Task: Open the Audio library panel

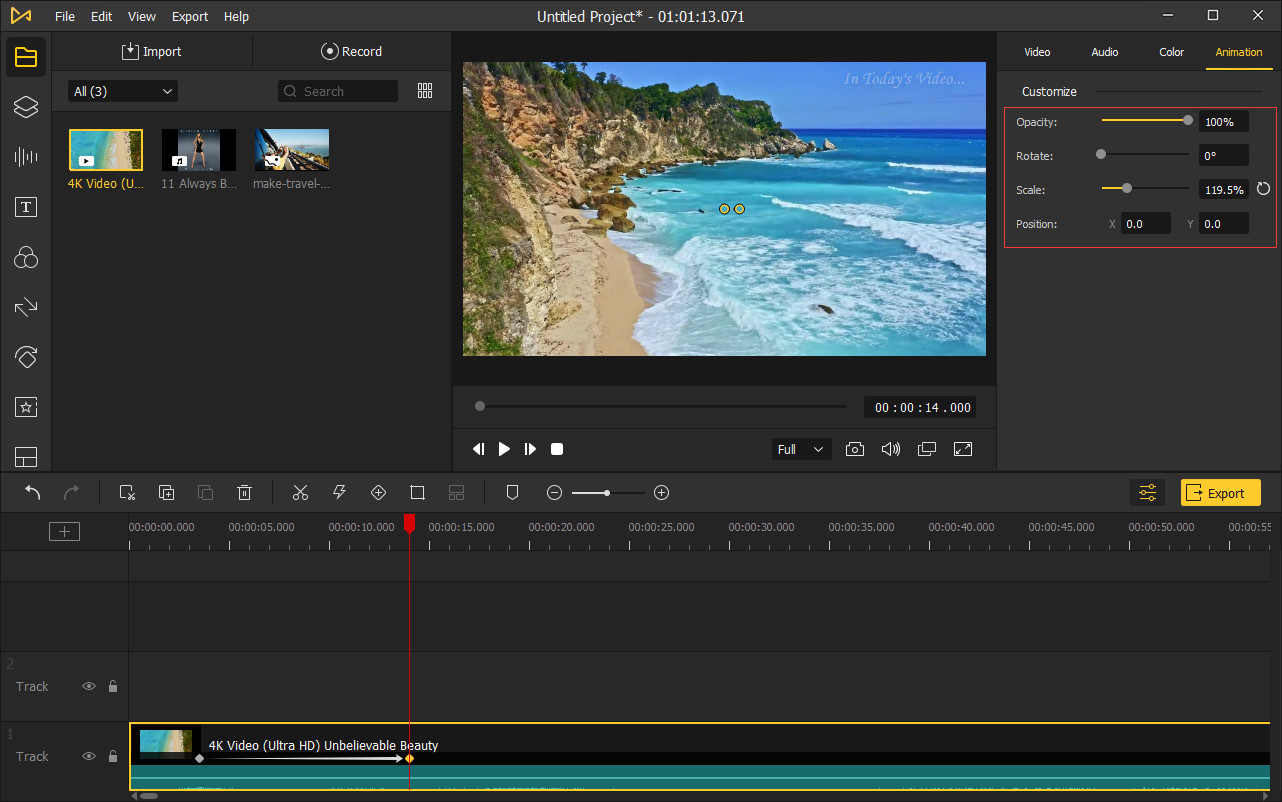Action: (25, 156)
